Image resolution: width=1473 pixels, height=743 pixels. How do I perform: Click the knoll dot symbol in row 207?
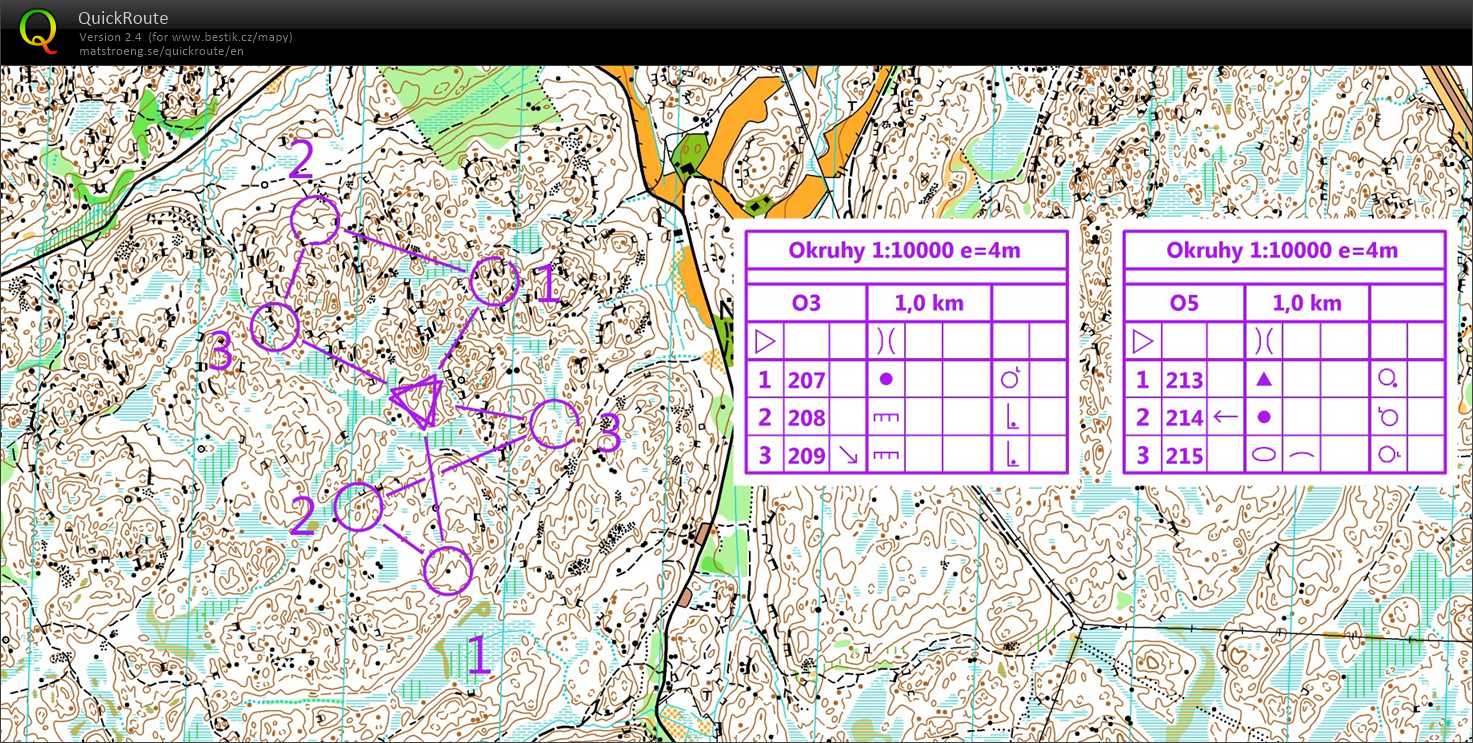click(885, 380)
